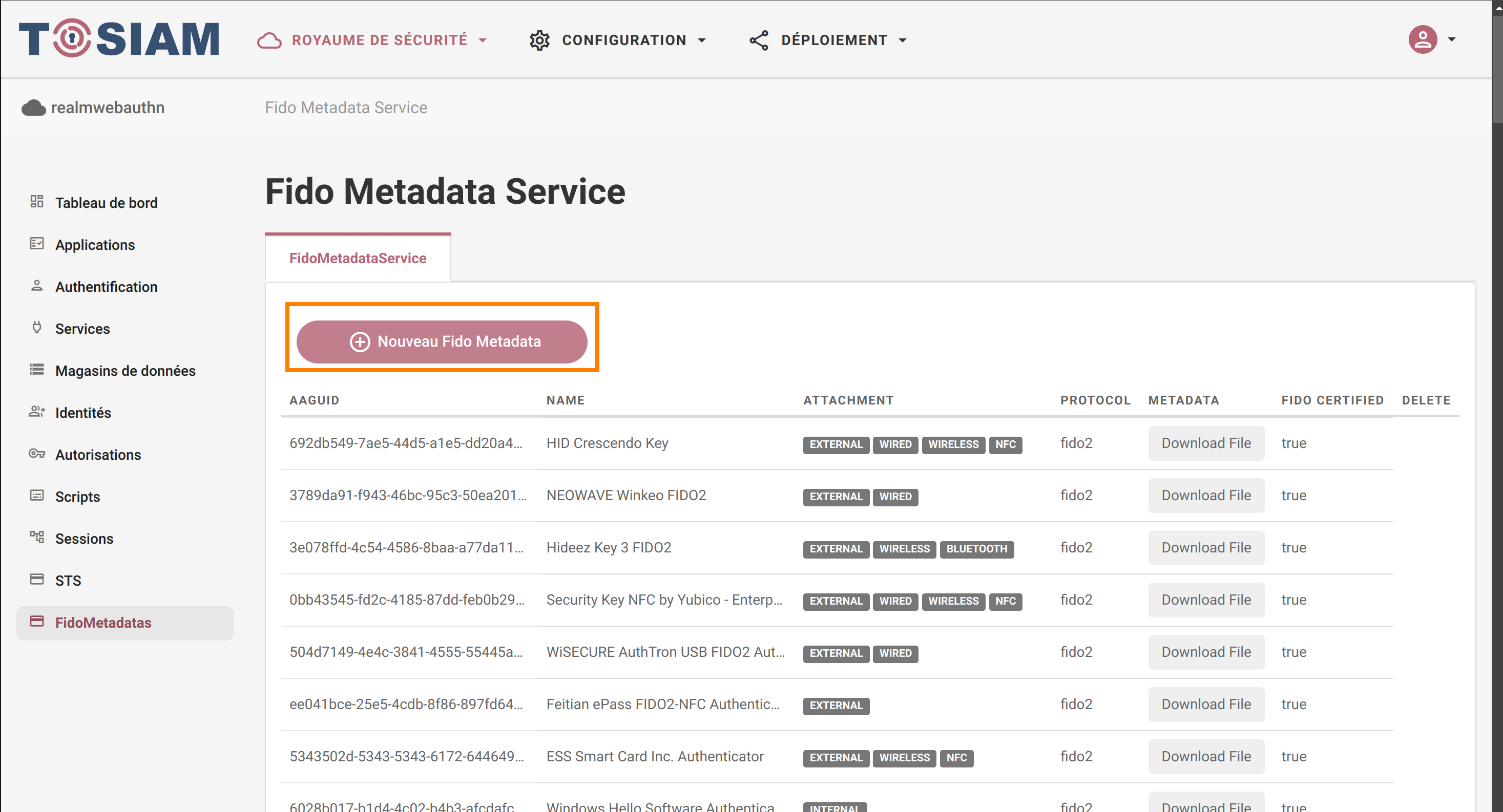Click the user account avatar icon
The width and height of the screenshot is (1503, 812).
1423,39
